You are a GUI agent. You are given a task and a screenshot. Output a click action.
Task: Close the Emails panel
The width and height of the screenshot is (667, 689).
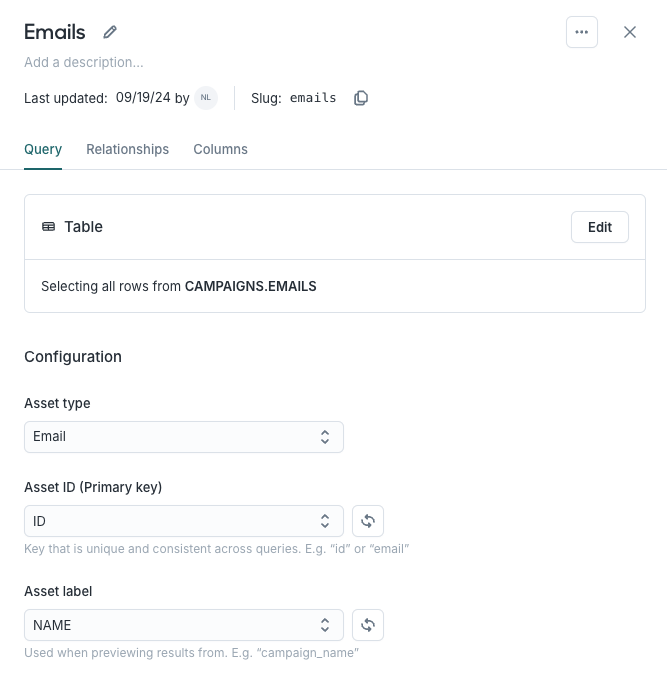630,32
